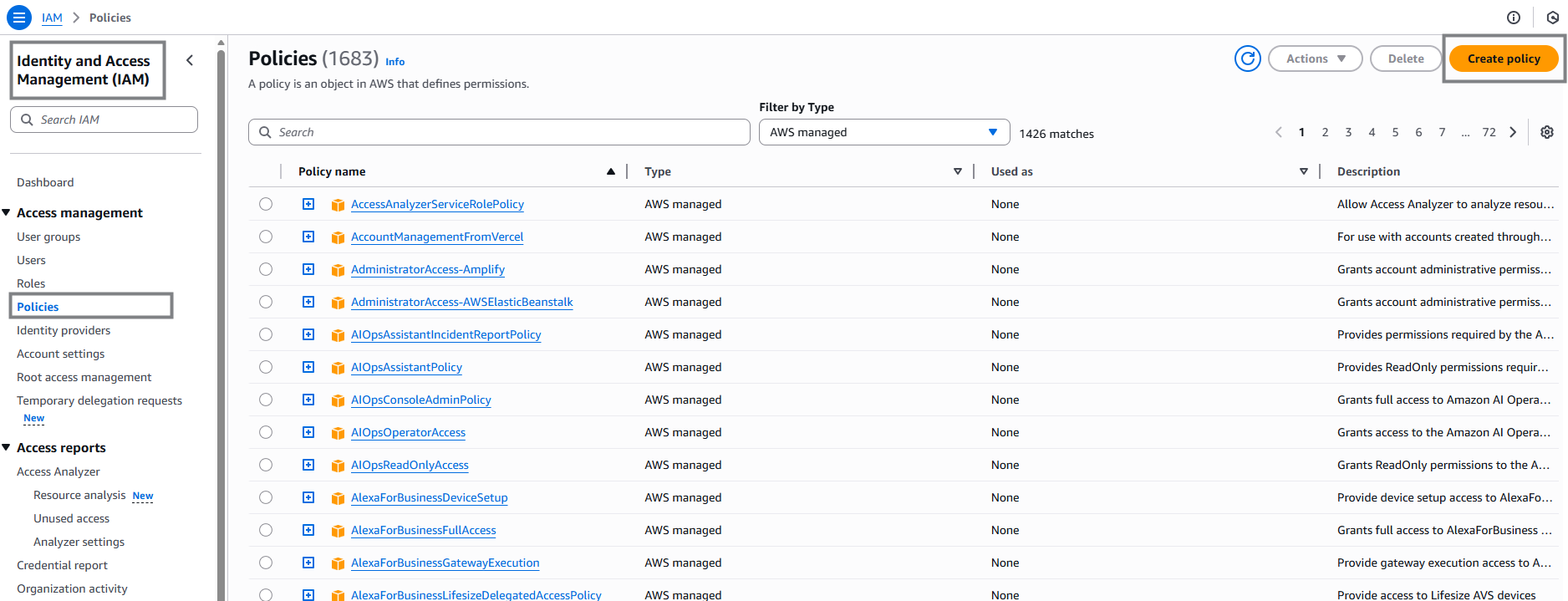
Task: Click the Create policy button
Action: click(x=1504, y=59)
